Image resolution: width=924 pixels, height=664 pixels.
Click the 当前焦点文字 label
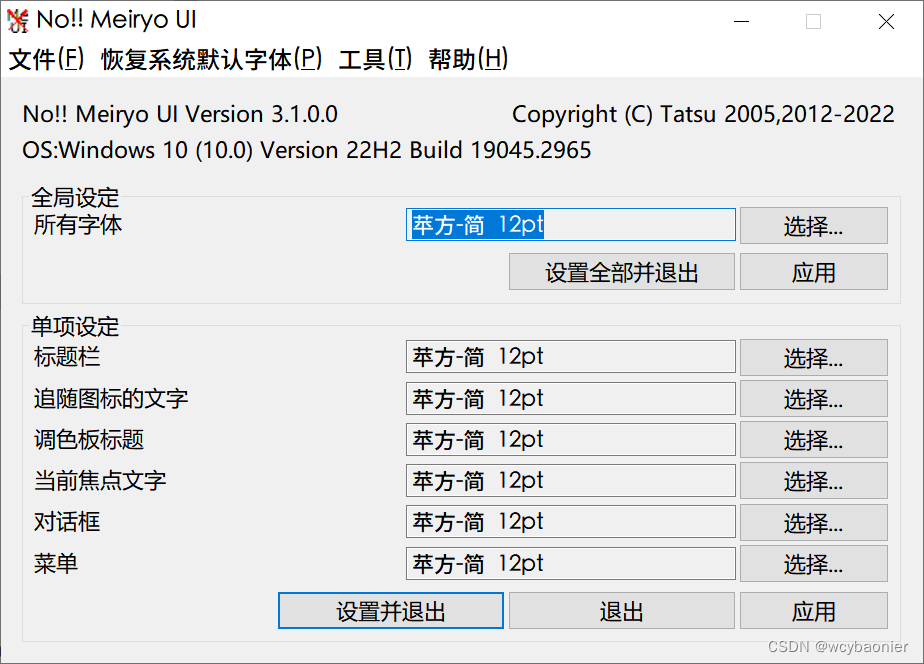point(100,481)
